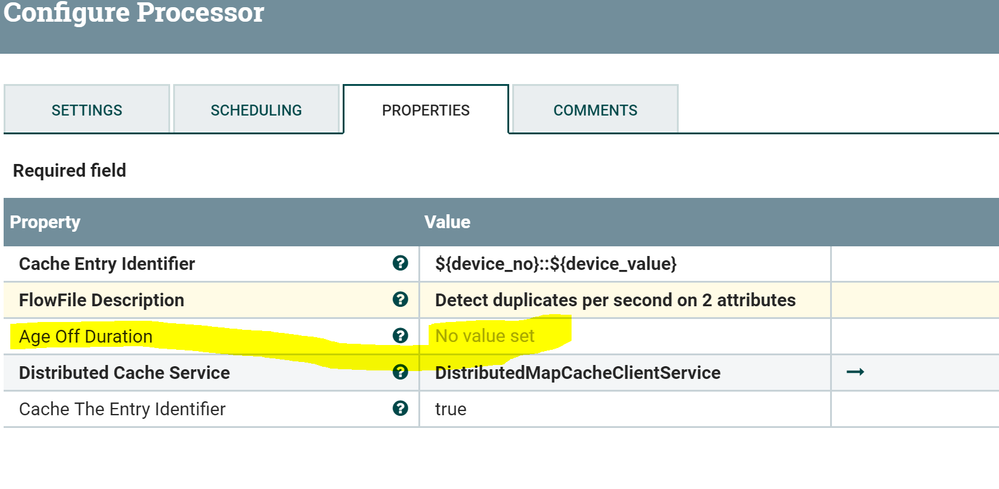Open the Comments tab
Viewport: 999px width, 489px height.
[595, 110]
